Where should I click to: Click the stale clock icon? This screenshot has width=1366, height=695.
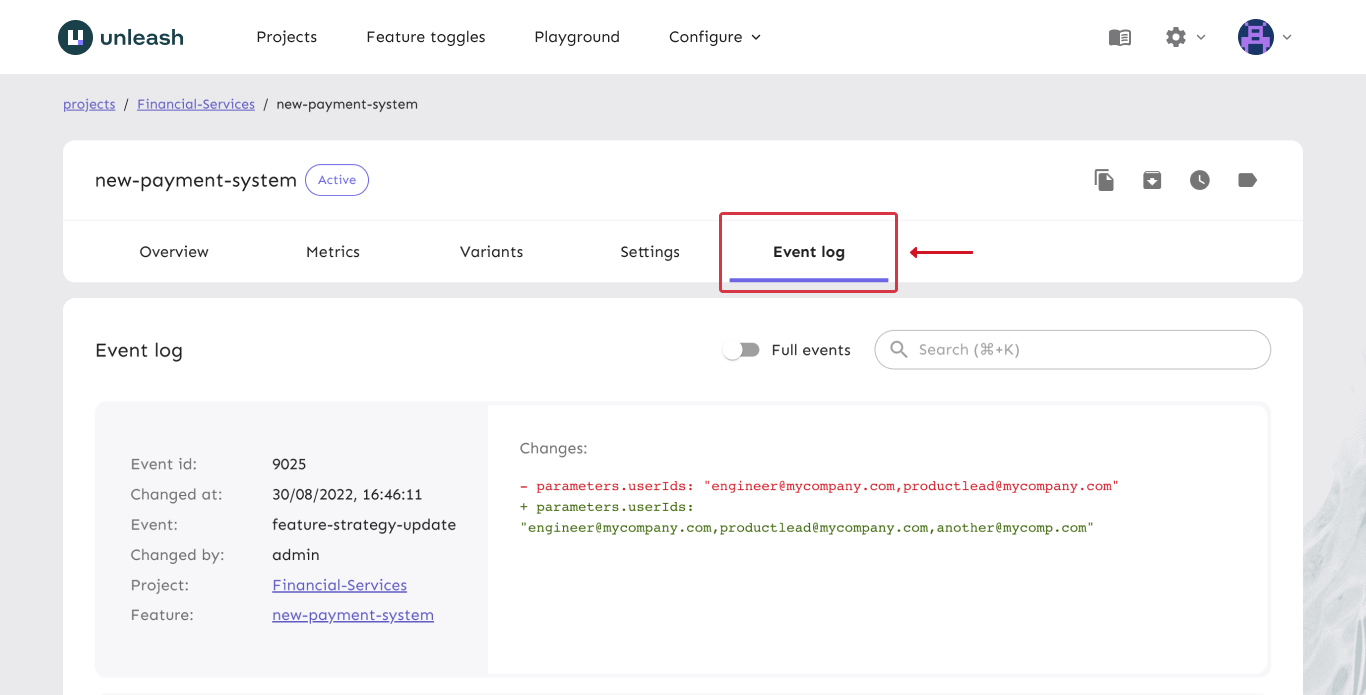pyautogui.click(x=1200, y=180)
